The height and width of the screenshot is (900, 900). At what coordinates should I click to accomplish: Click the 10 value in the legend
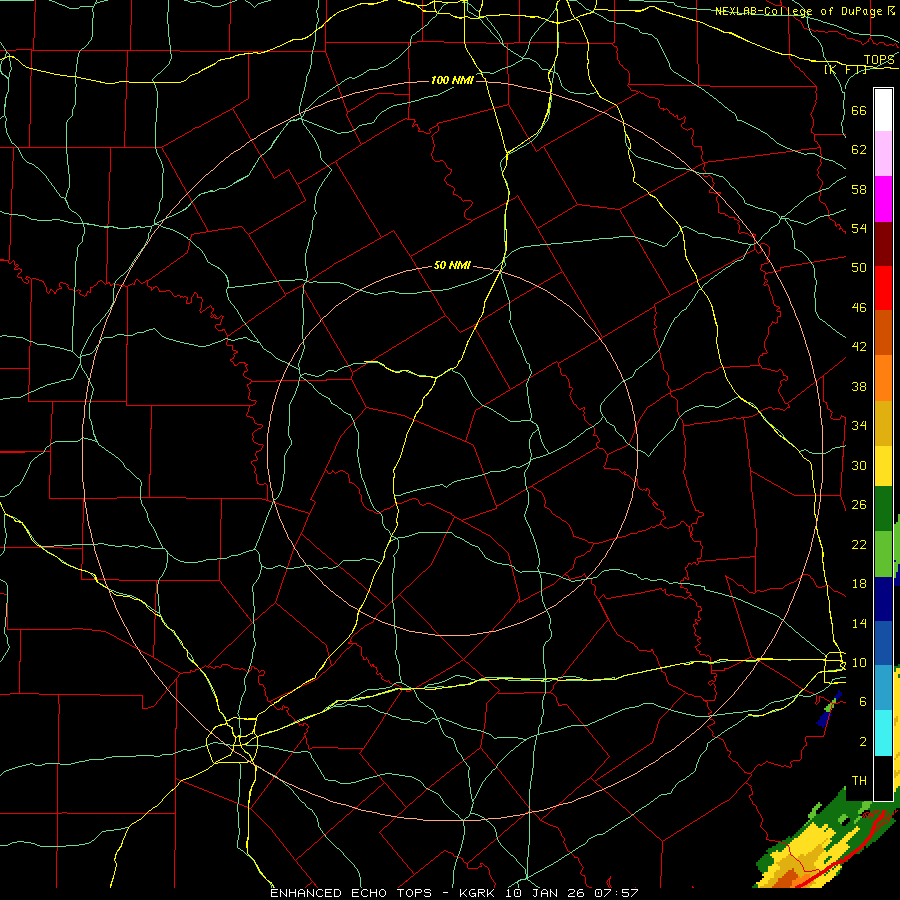coord(859,663)
